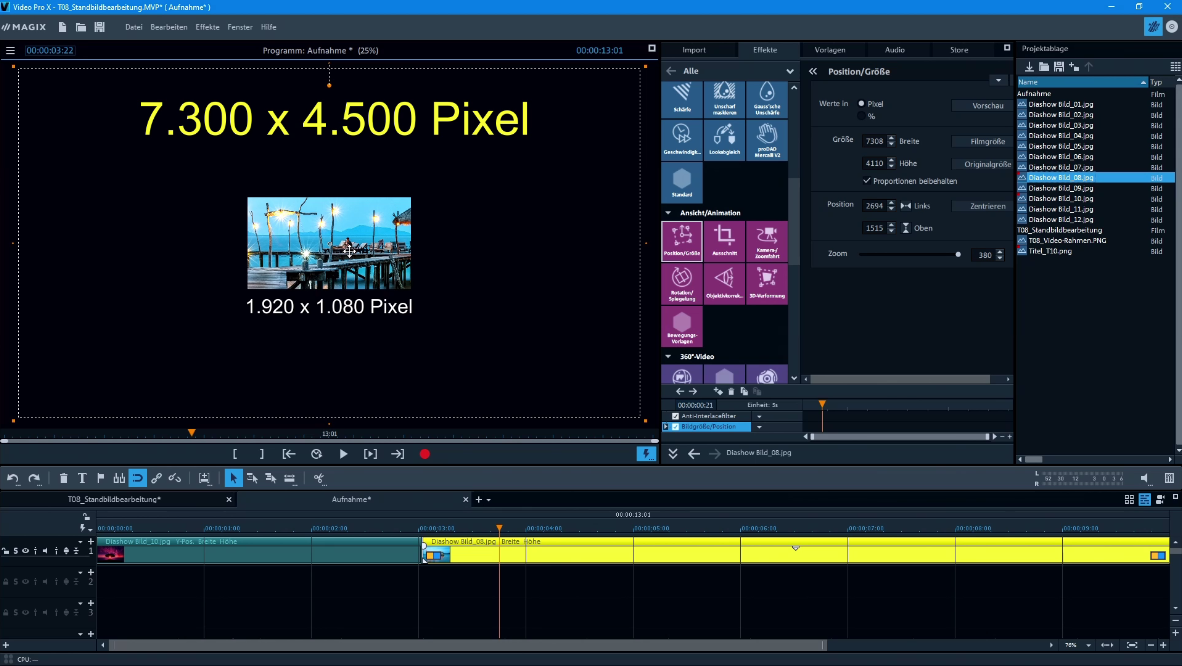
Task: Open the Effekte menu in the menu bar
Action: pyautogui.click(x=207, y=27)
